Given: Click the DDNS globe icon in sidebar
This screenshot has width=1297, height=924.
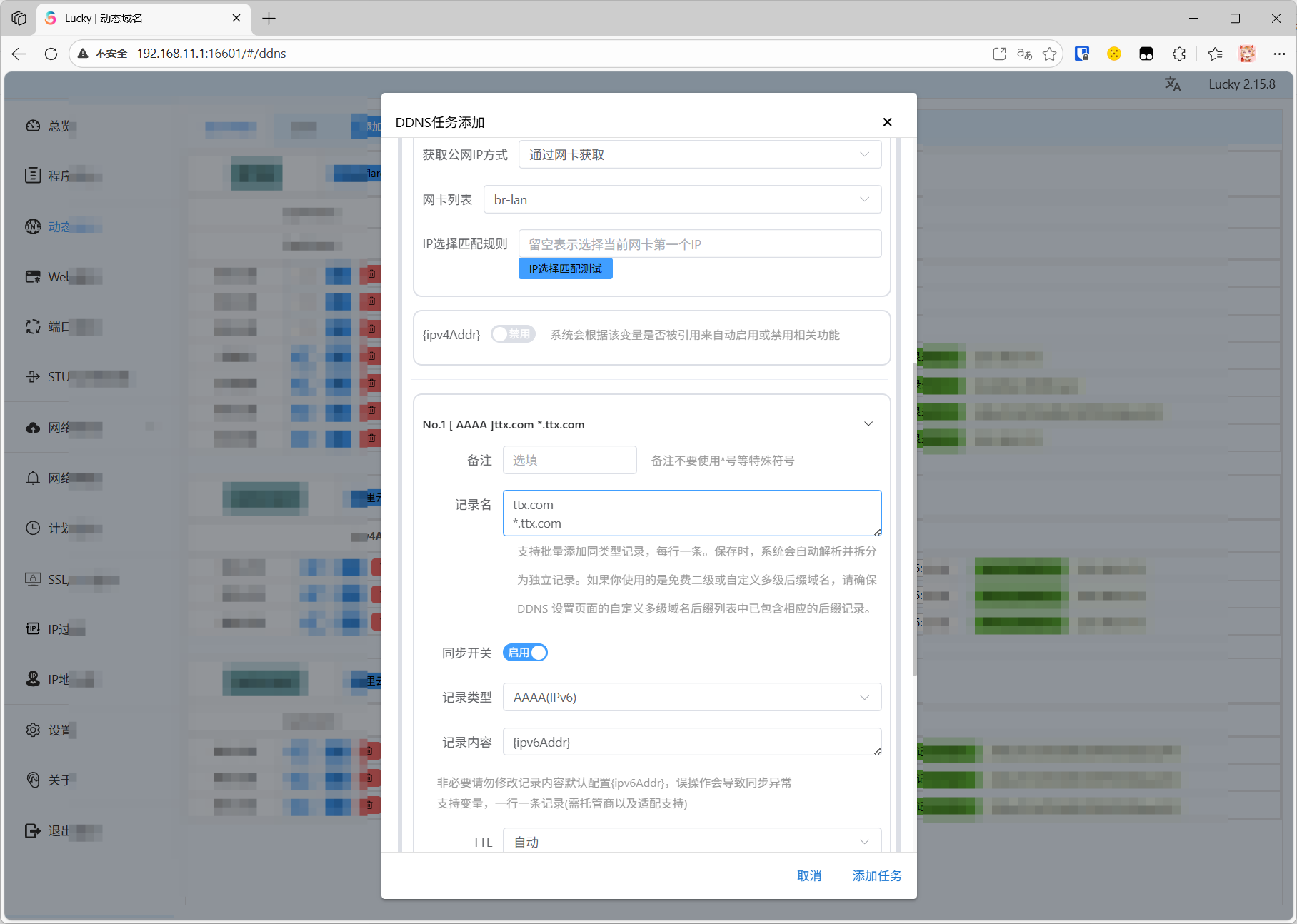Looking at the screenshot, I should click(33, 226).
